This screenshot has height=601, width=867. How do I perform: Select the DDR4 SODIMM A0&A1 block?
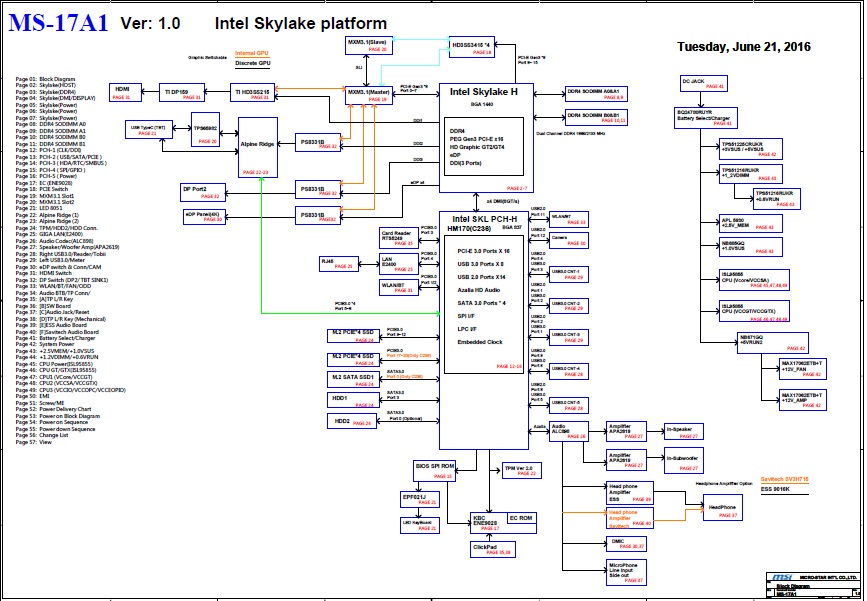coord(596,94)
